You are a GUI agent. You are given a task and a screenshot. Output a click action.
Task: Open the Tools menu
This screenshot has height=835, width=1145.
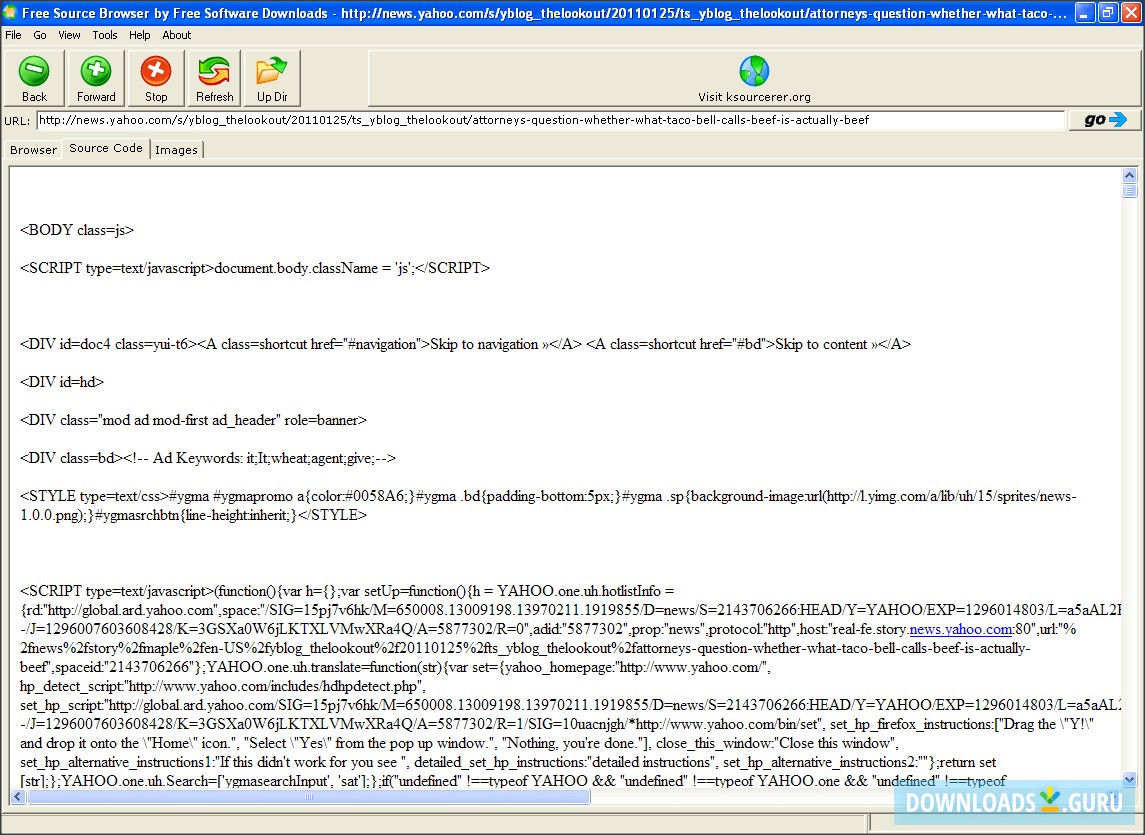104,34
